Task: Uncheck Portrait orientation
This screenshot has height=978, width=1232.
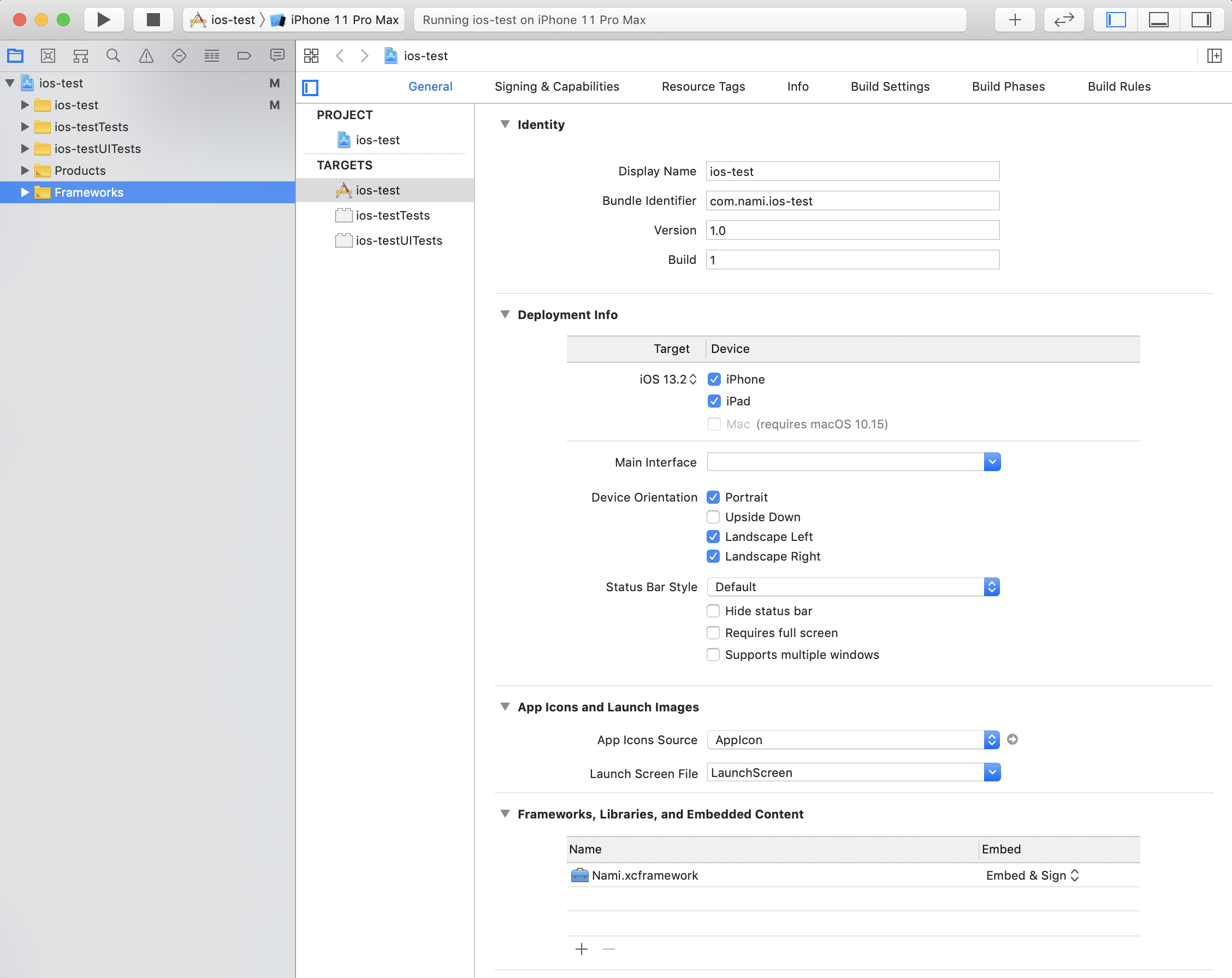Action: tap(713, 497)
